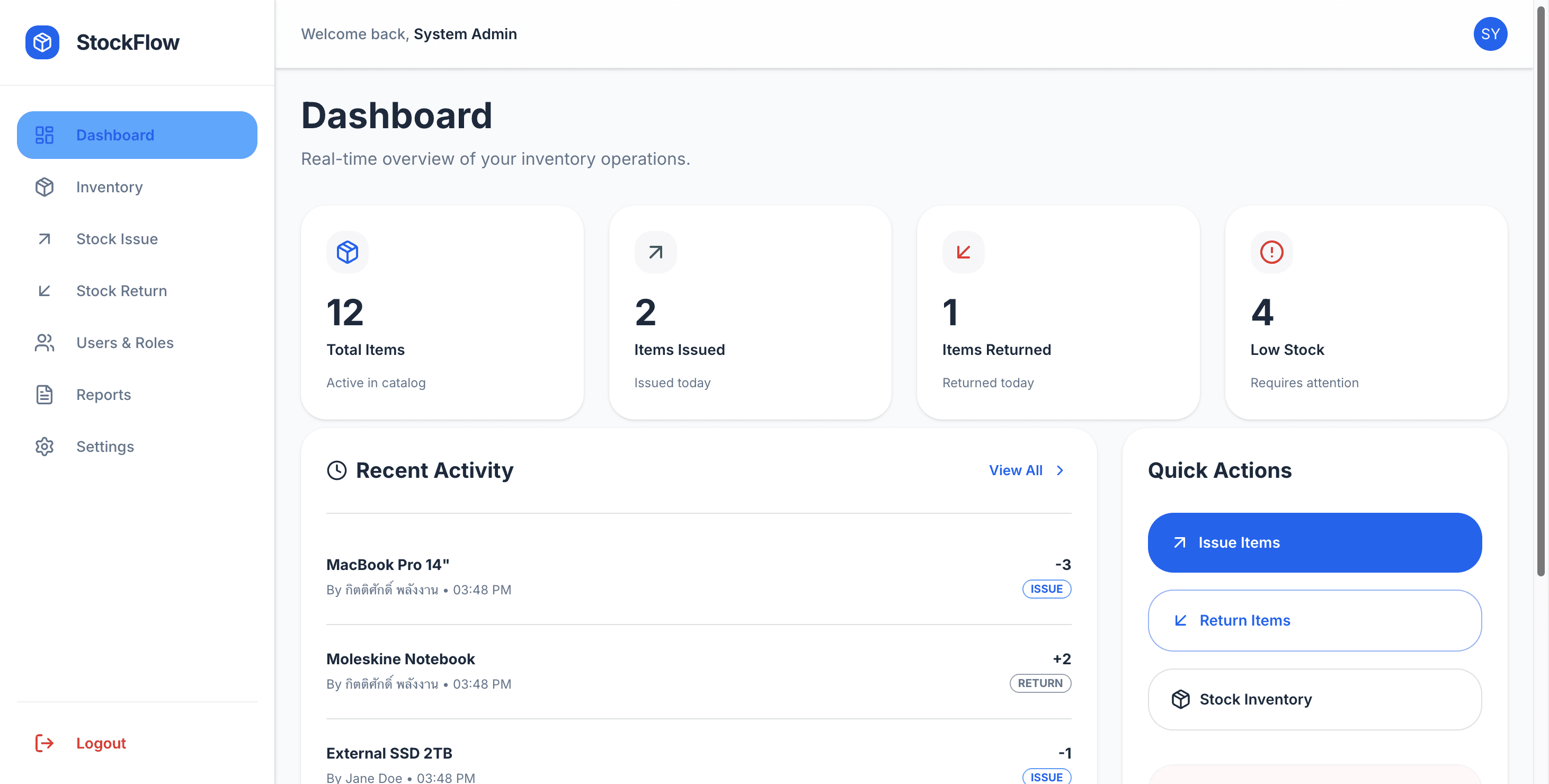1549x784 pixels.
Task: Click the -1 quantity on External SSD row
Action: click(x=1064, y=753)
